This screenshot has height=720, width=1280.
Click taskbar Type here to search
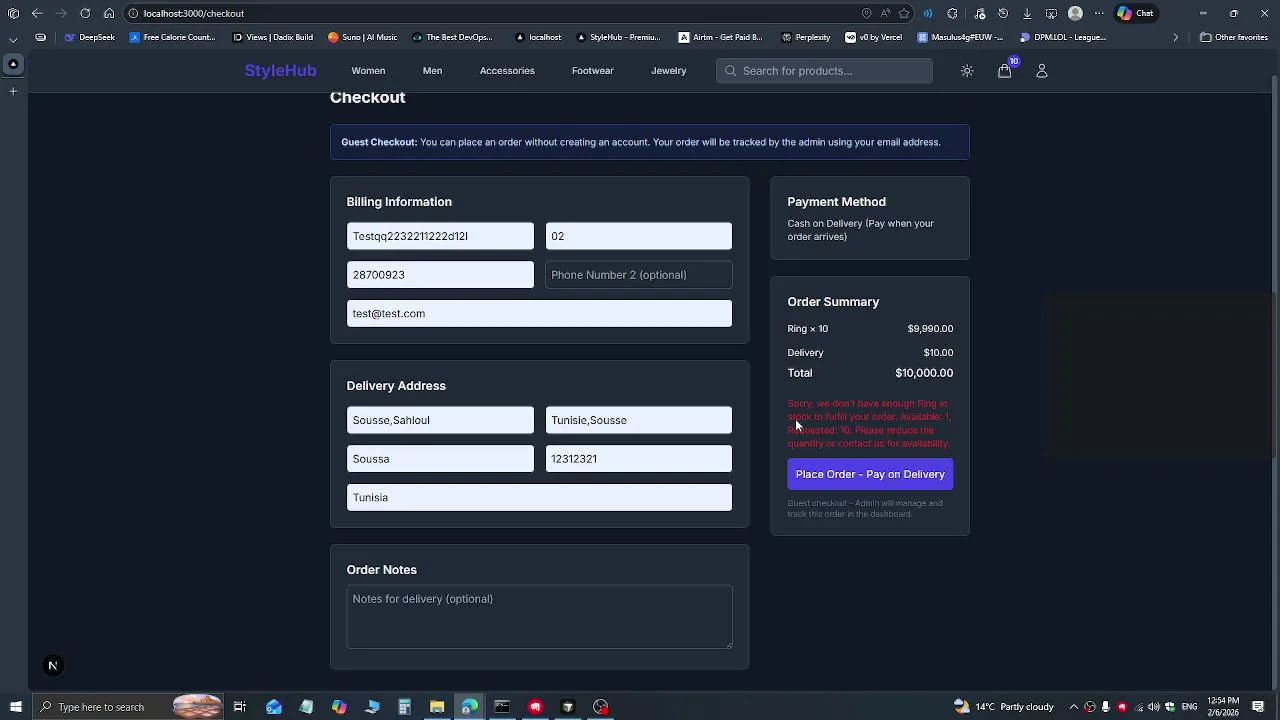tap(128, 707)
